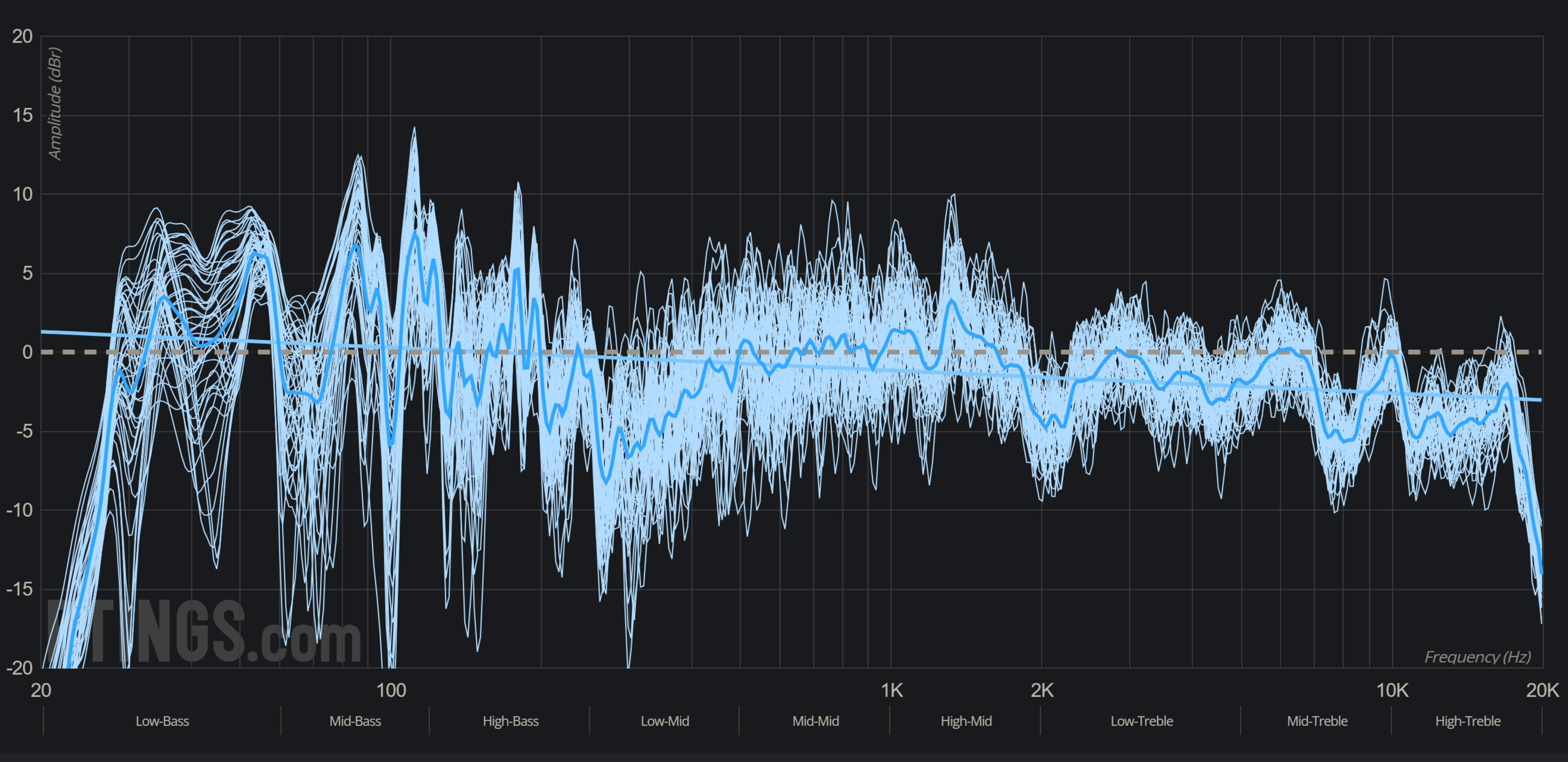Click the 100 frequency axis label
This screenshot has height=762, width=1568.
click(390, 690)
